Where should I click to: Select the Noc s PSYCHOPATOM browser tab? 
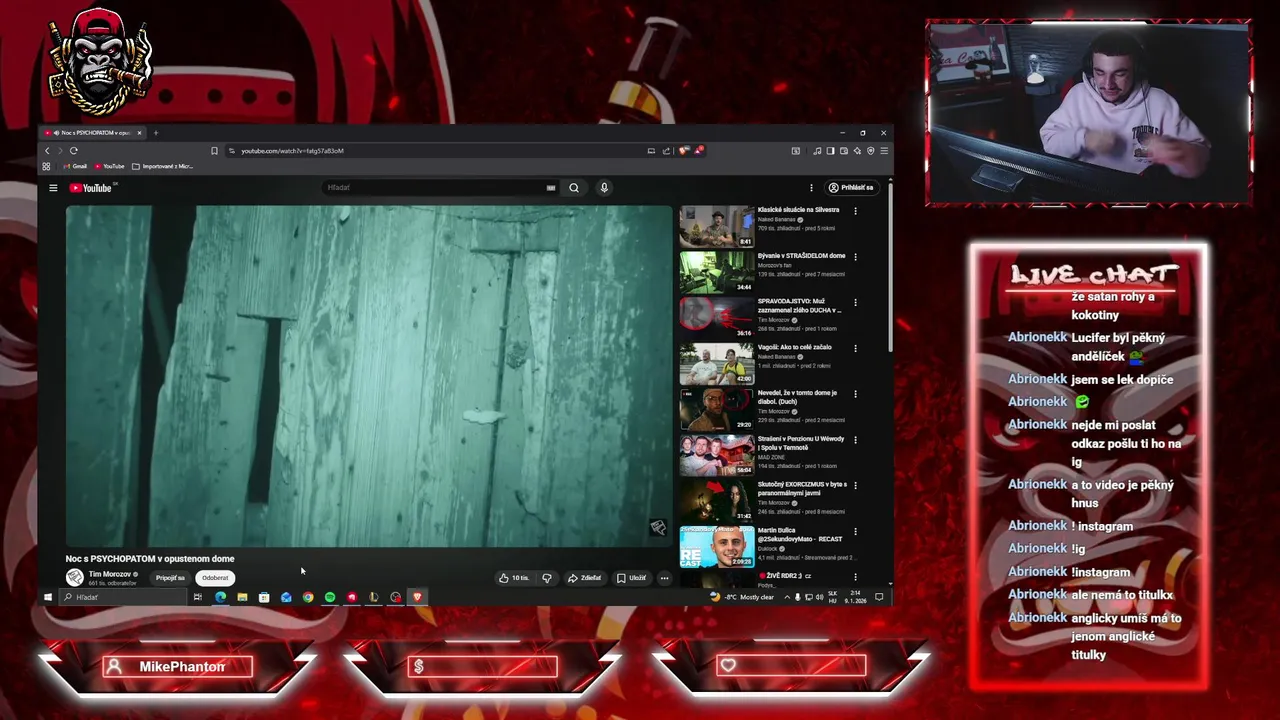click(91, 133)
